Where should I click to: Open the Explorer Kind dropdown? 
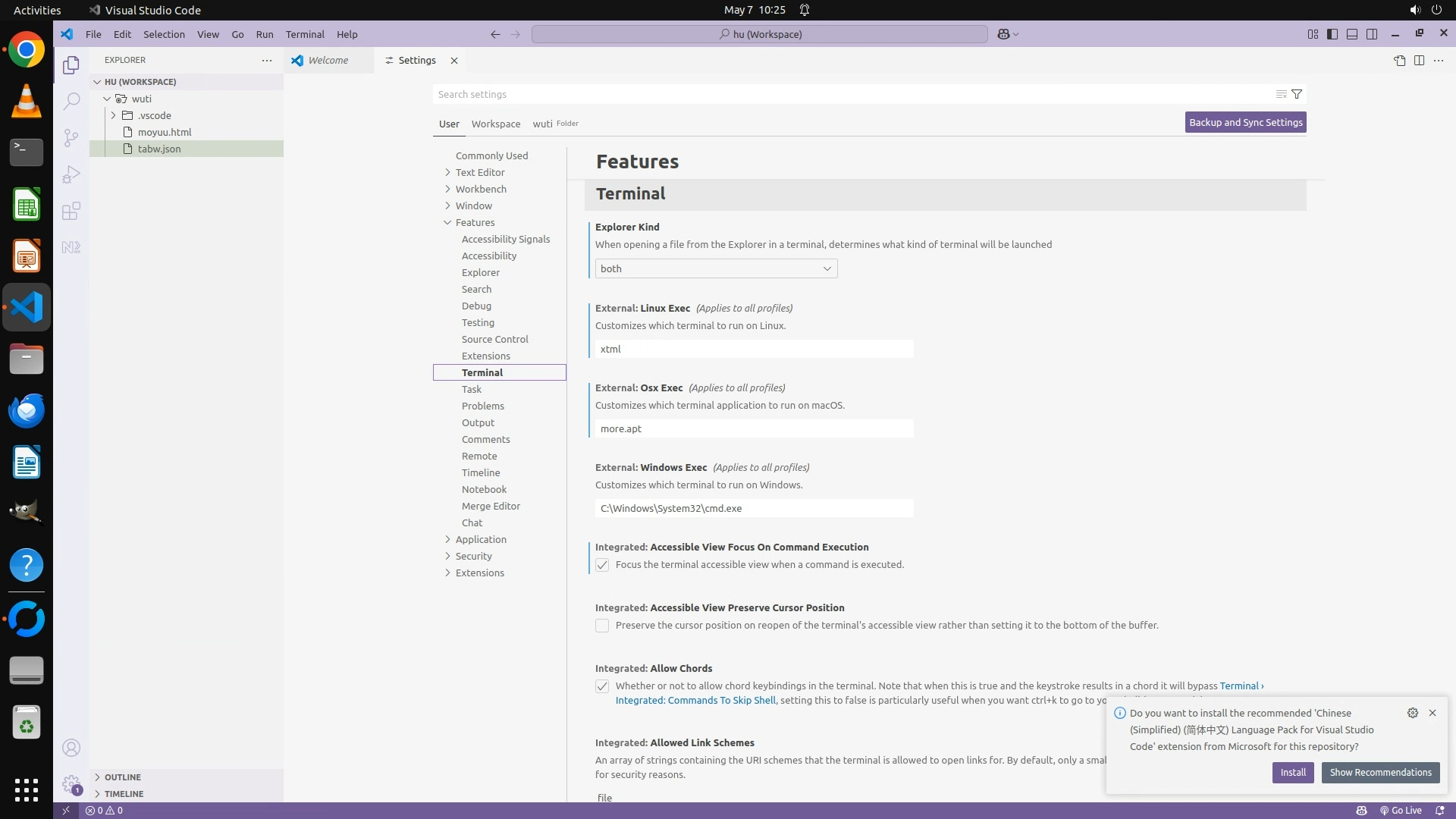[716, 268]
